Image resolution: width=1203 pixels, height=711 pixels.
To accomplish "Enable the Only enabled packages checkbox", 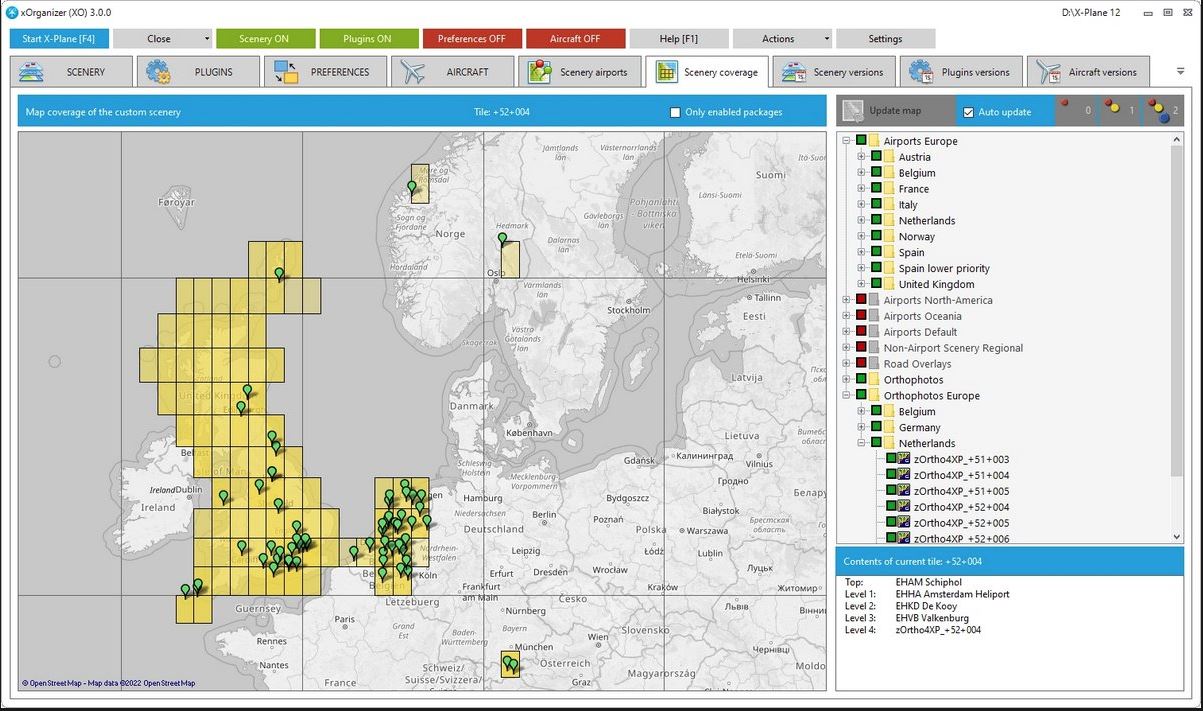I will [x=675, y=112].
